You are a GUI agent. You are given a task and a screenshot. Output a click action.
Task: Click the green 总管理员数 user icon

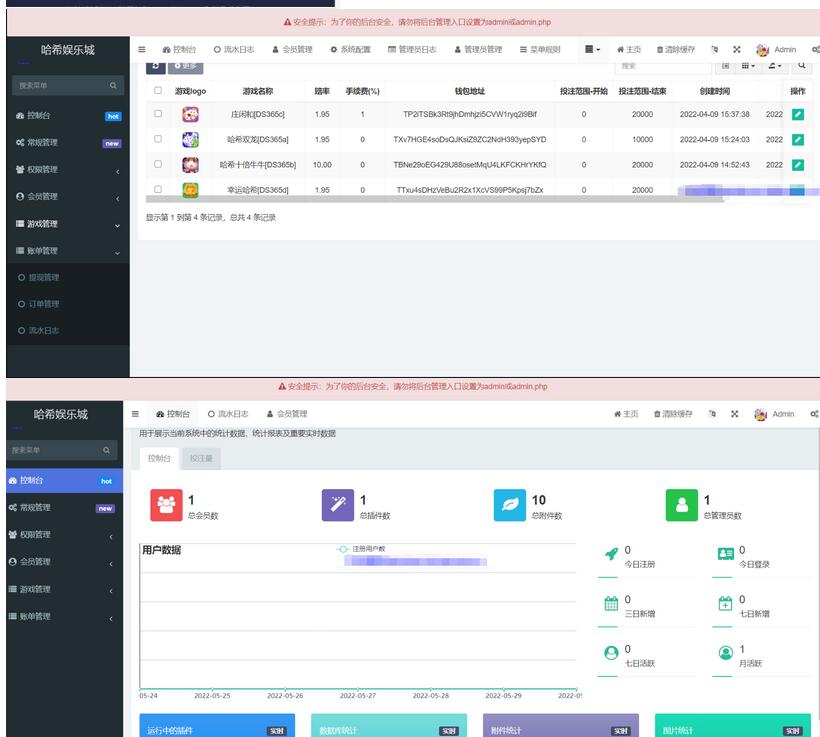(682, 506)
